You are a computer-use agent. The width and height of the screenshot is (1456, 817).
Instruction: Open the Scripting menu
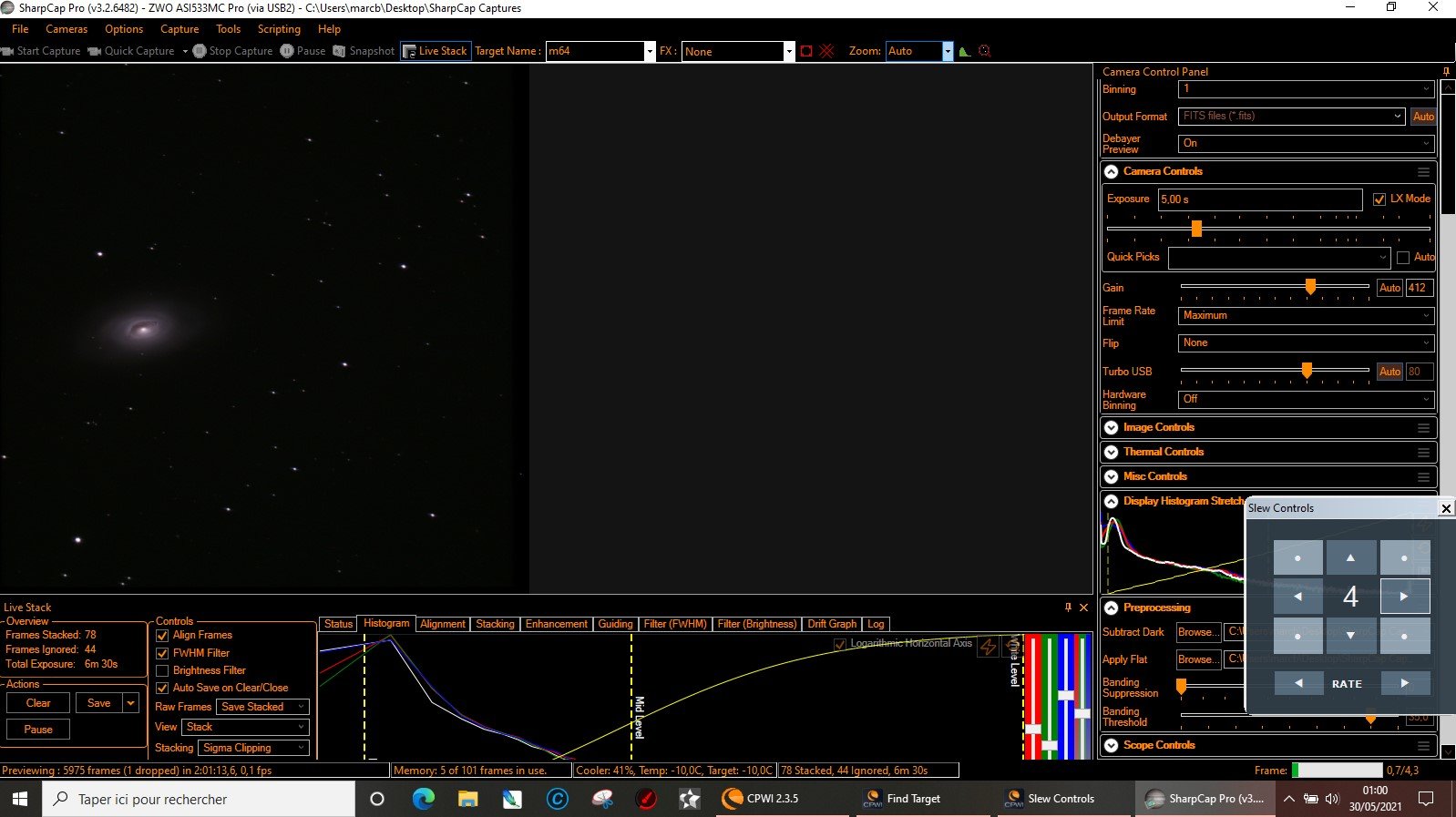pyautogui.click(x=279, y=29)
